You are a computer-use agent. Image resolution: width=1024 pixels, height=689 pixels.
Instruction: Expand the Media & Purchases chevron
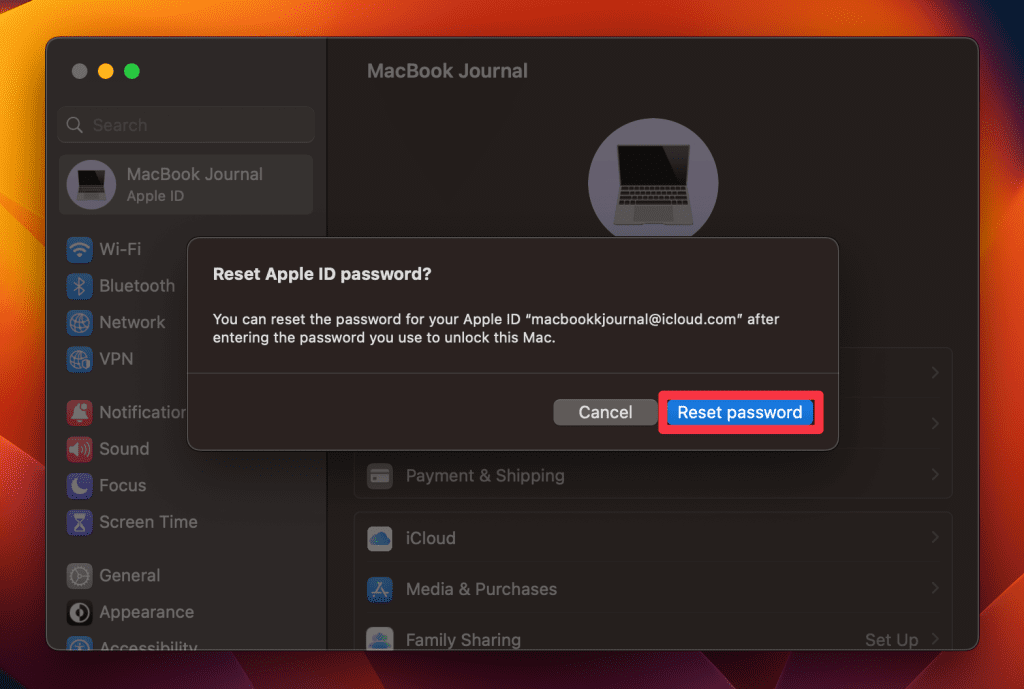click(x=935, y=588)
